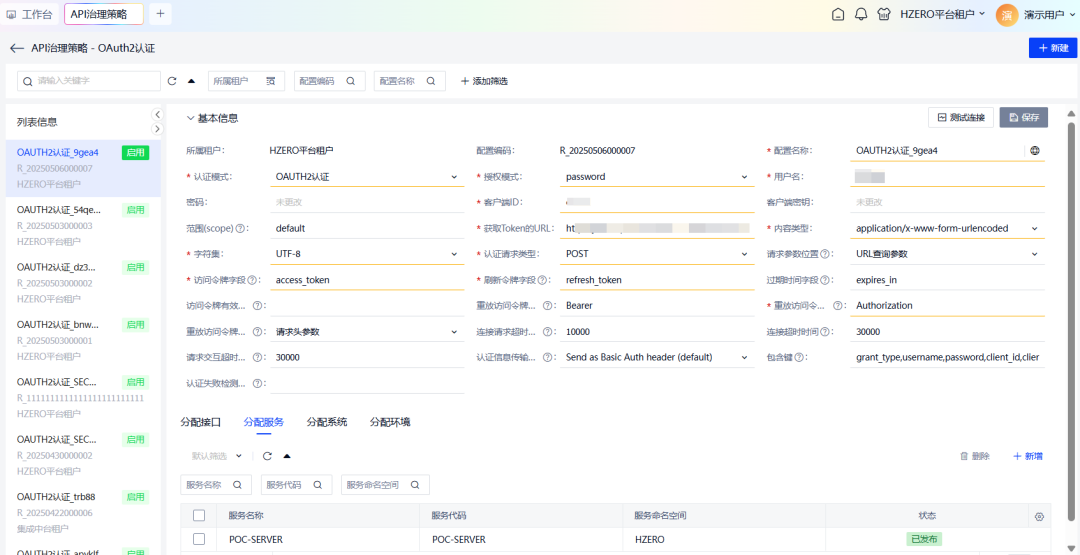
Task: Collapse the 基本信息 section
Action: pos(191,118)
